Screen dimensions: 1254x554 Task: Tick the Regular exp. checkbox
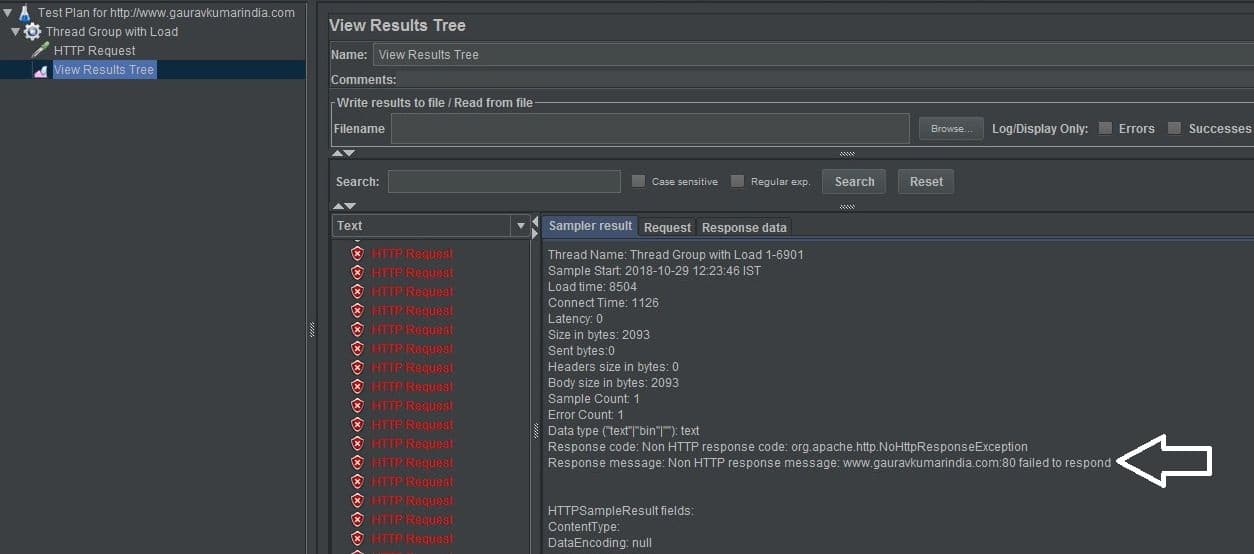click(737, 181)
